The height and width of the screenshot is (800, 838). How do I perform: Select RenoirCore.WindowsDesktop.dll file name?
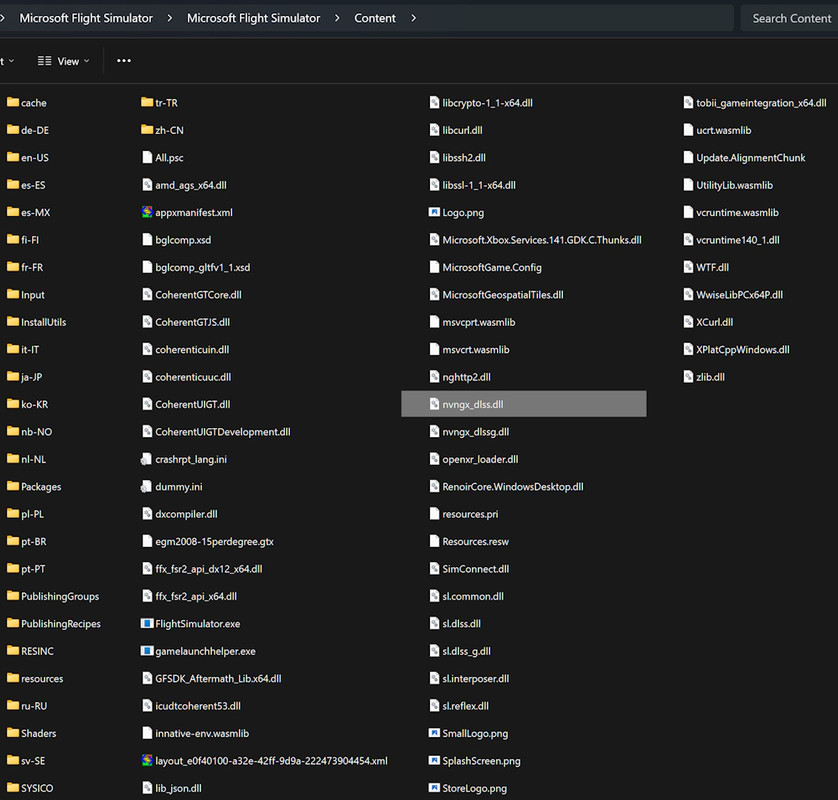click(x=513, y=486)
